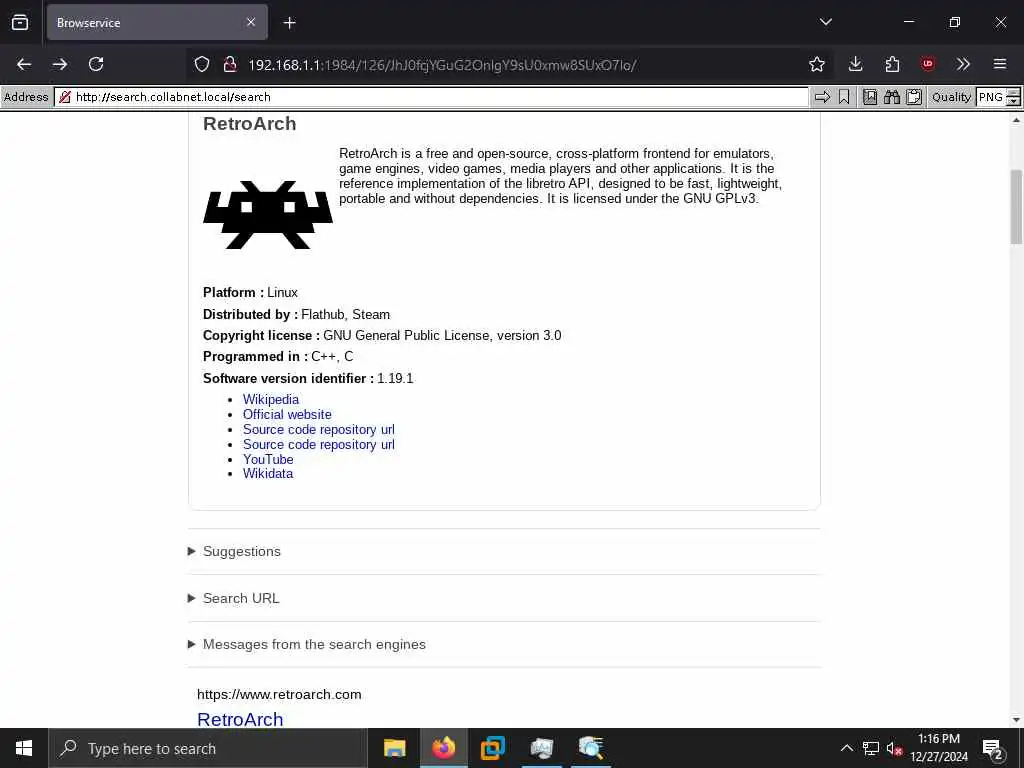Open the YouTube link
1024x768 pixels.
(x=268, y=459)
